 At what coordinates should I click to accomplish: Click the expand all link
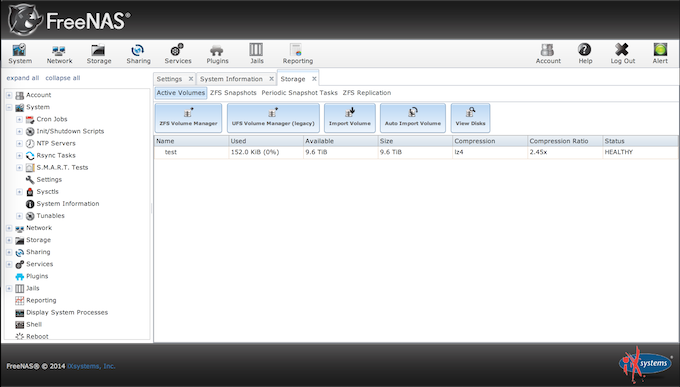point(23,78)
